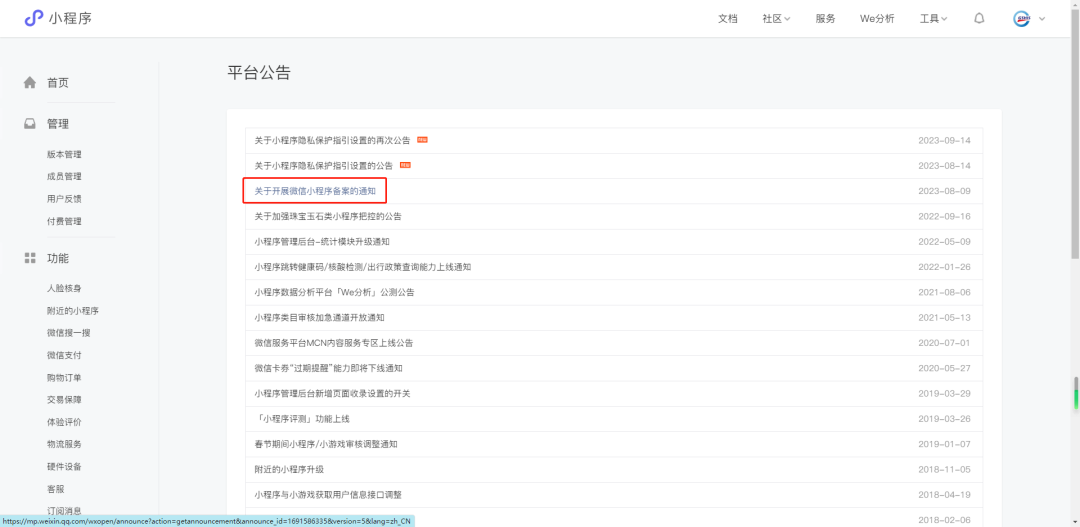Click the date 2021-08-06

pyautogui.click(x=944, y=292)
